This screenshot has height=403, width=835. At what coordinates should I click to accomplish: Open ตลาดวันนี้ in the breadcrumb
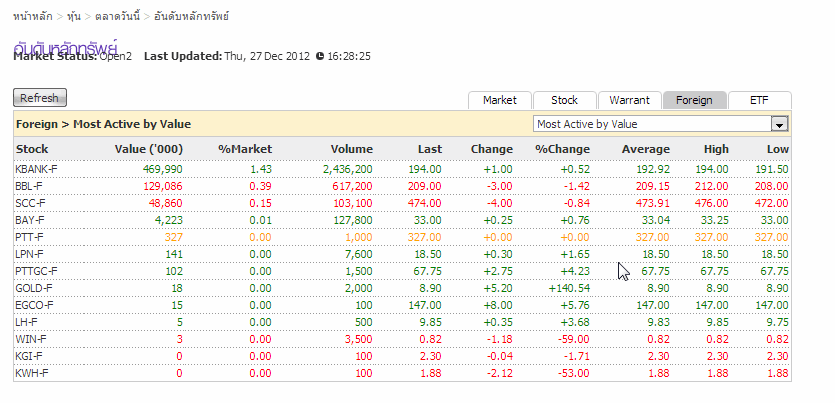pyautogui.click(x=118, y=16)
